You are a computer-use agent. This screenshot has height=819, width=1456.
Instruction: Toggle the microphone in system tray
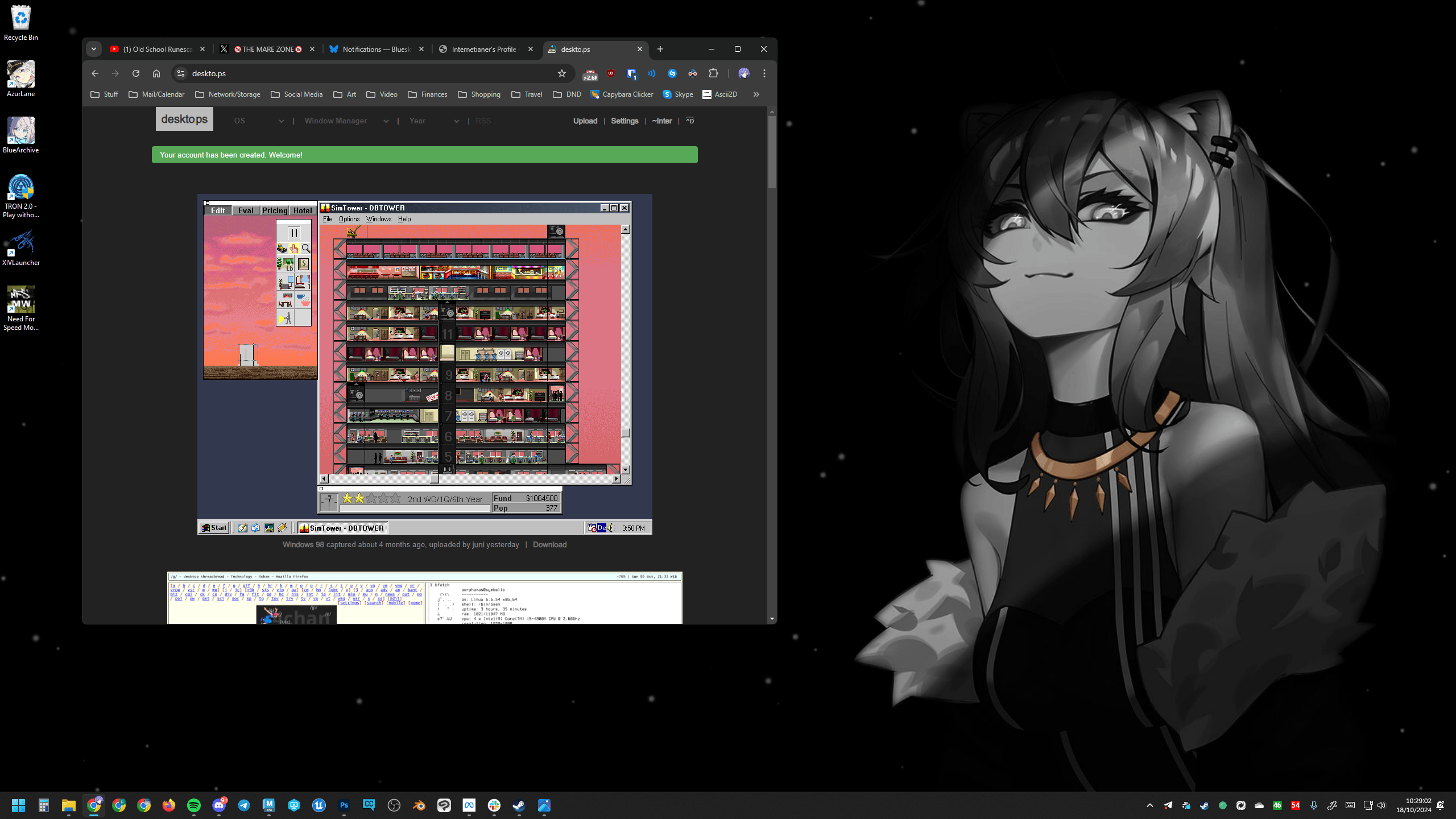tap(1314, 805)
